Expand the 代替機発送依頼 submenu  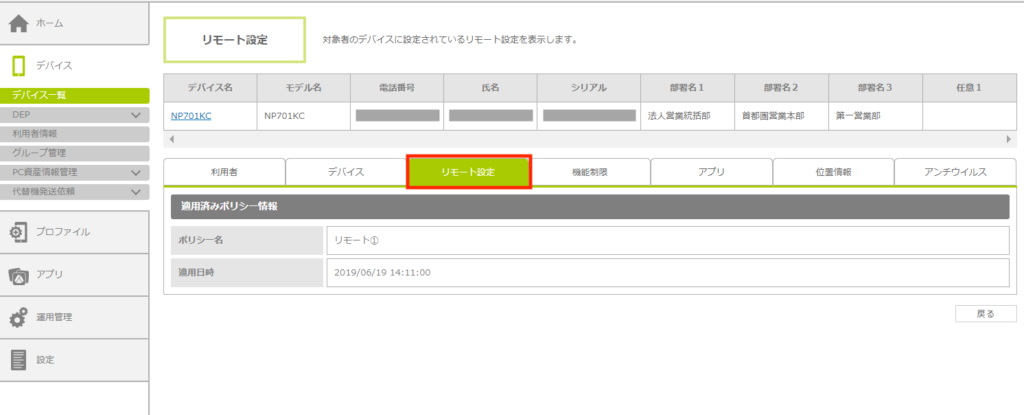click(137, 190)
